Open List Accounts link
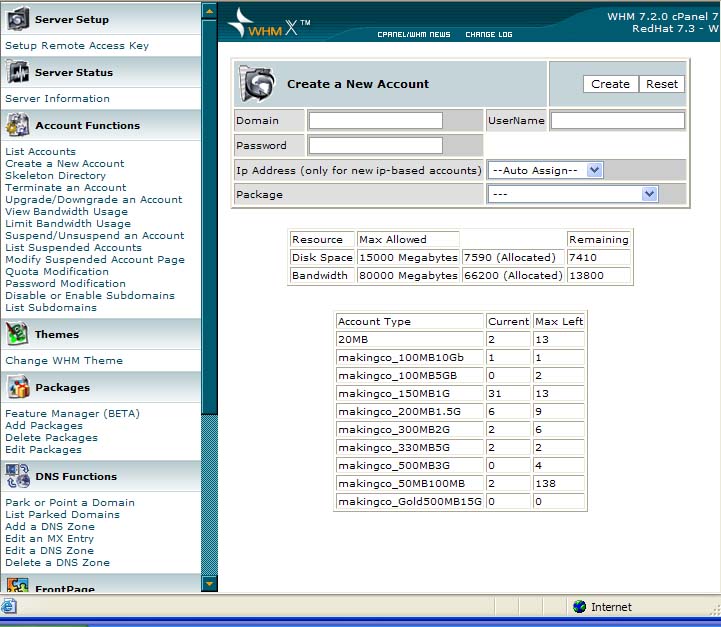Image resolution: width=721 pixels, height=627 pixels. click(40, 151)
